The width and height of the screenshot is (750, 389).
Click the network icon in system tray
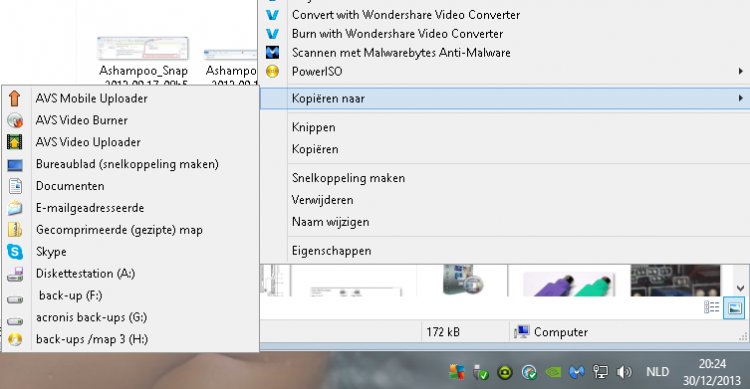(600, 372)
